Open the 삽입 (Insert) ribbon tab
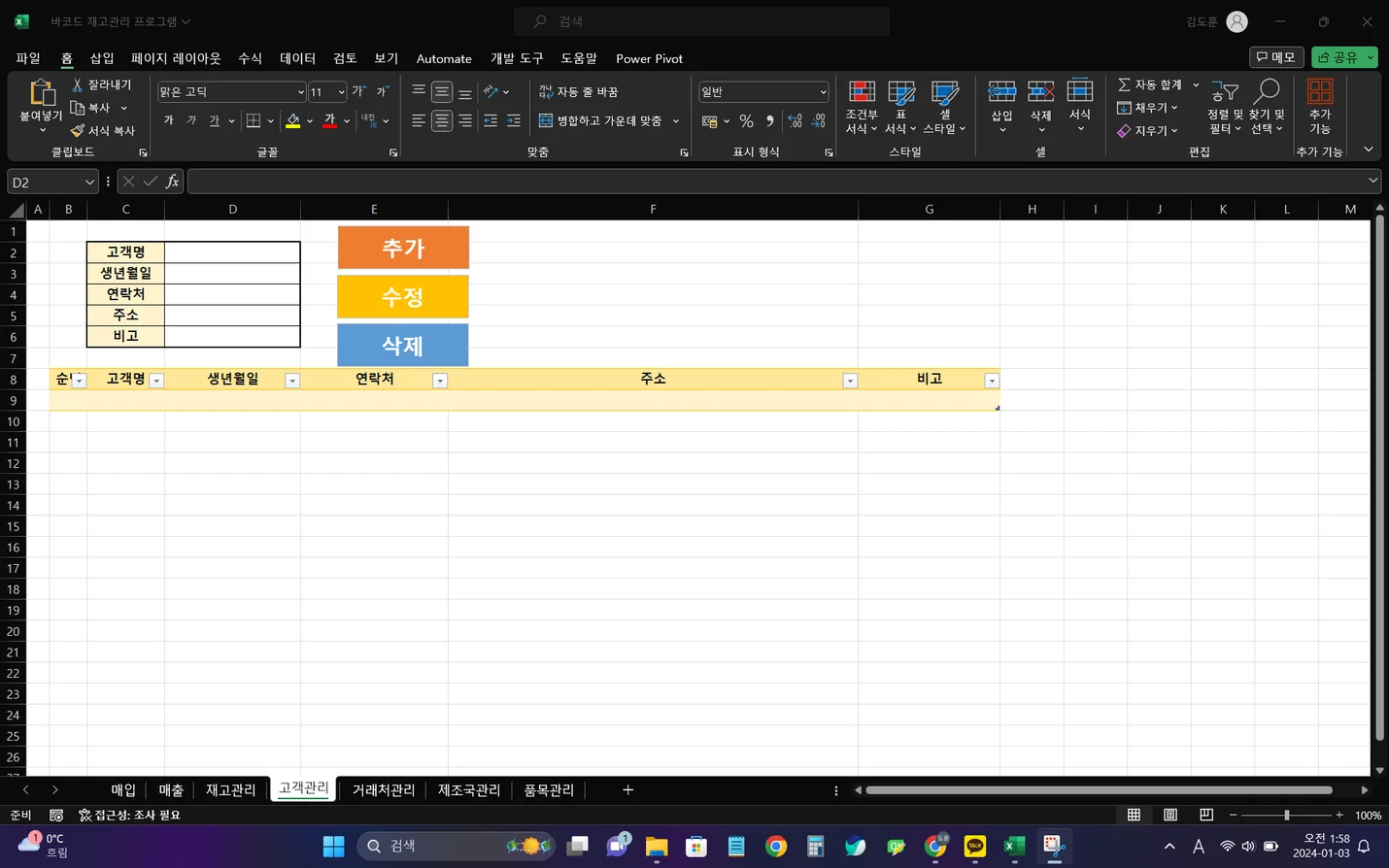Image resolution: width=1389 pixels, height=868 pixels. (102, 58)
